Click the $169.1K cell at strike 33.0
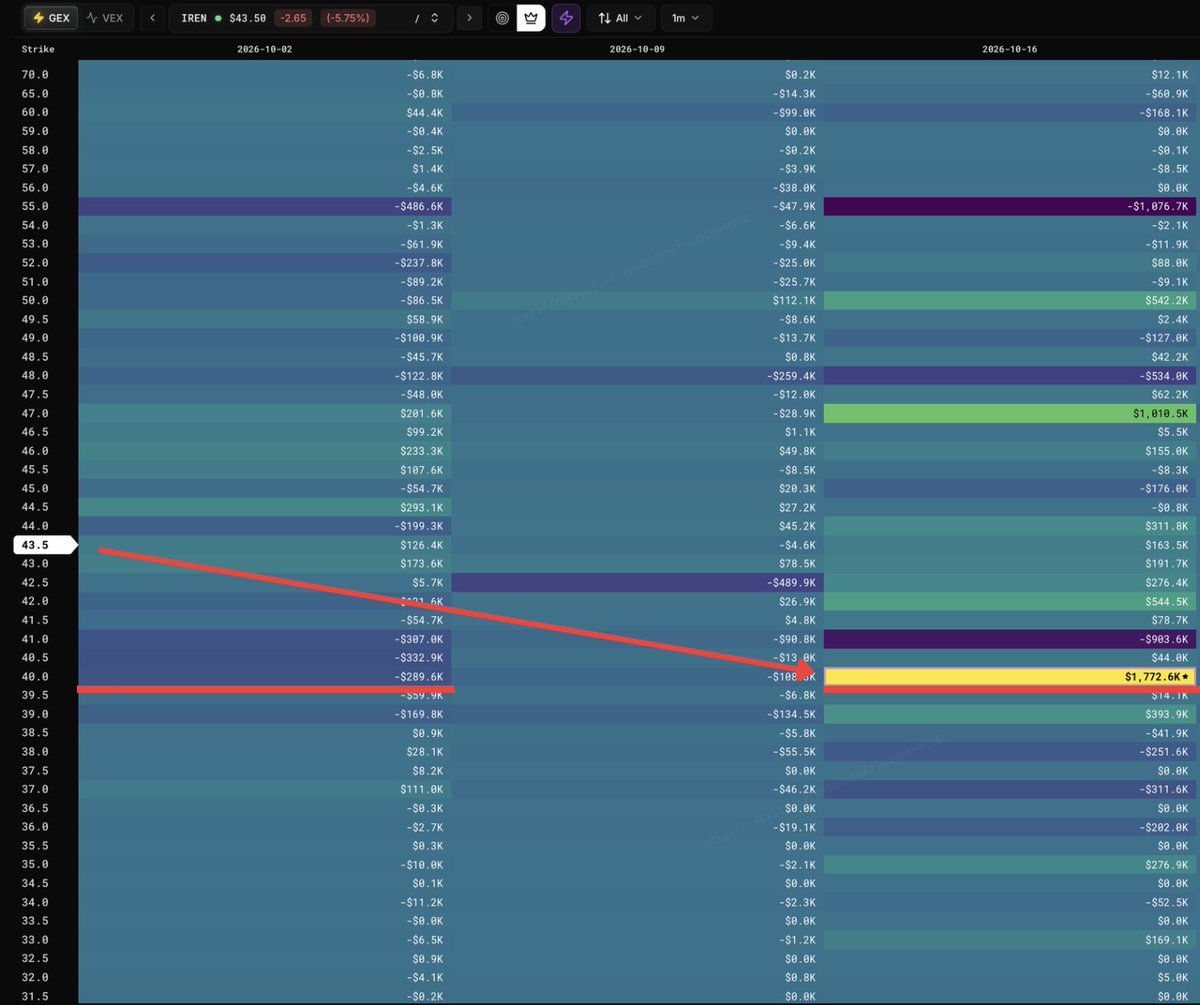The image size is (1200, 1005). pos(1010,940)
